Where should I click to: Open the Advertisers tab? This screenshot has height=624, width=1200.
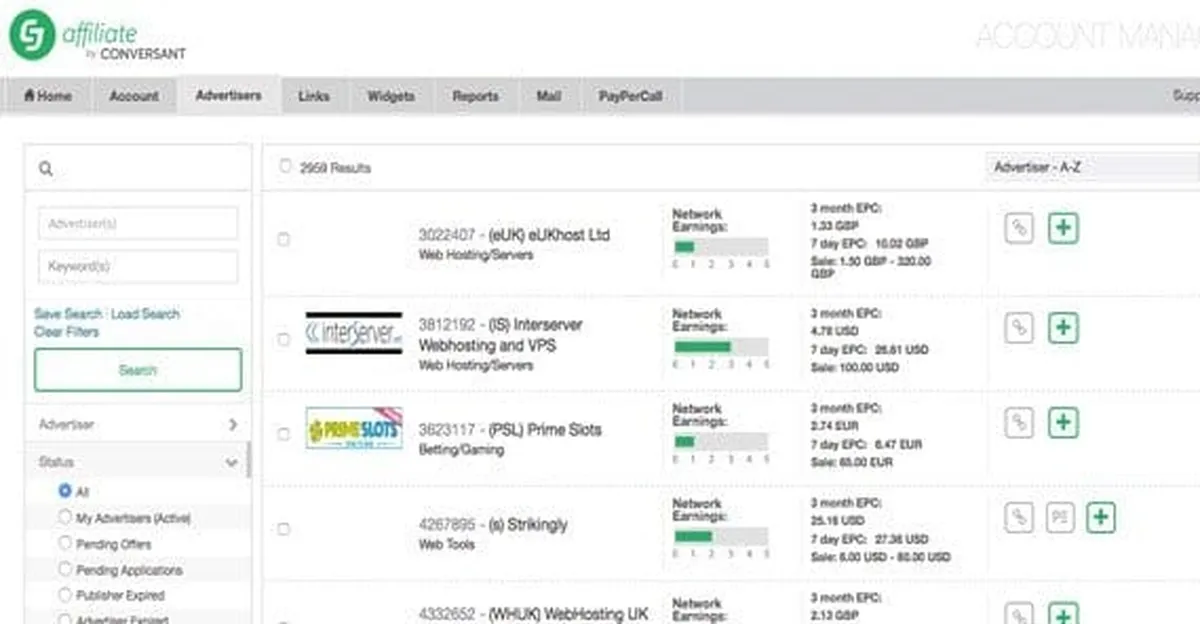(x=229, y=96)
